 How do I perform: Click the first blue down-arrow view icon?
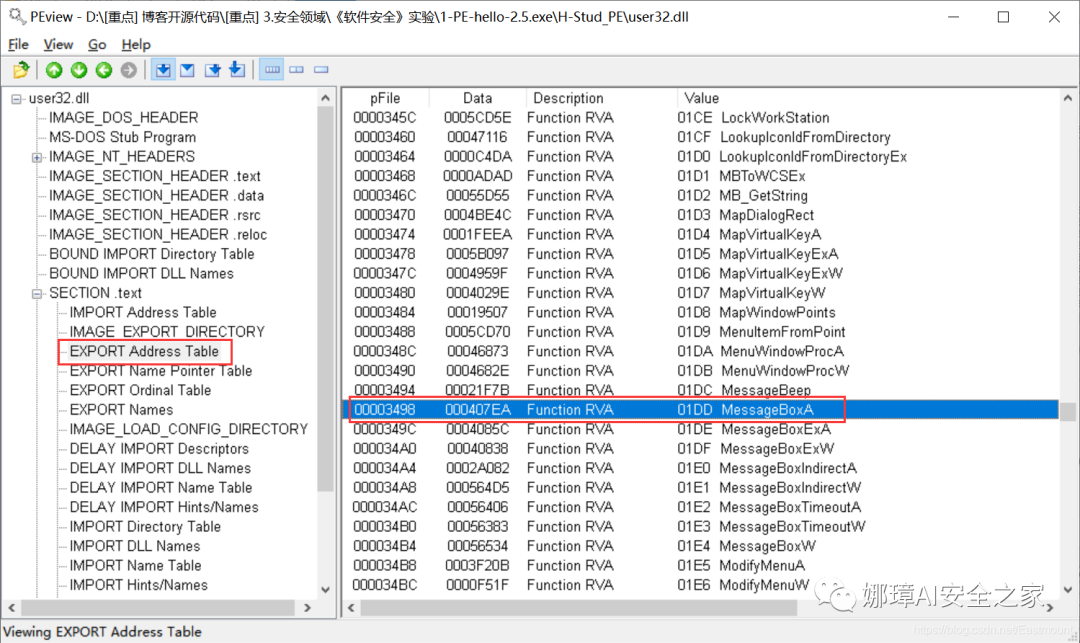coord(163,70)
